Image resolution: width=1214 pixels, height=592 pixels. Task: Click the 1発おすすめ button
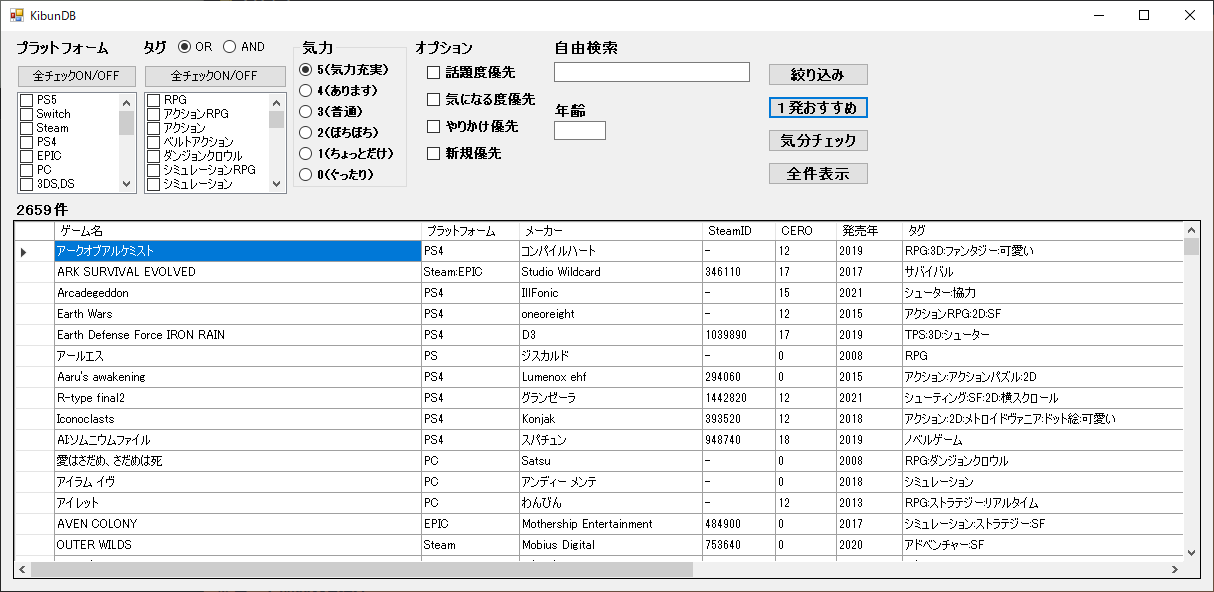point(818,107)
